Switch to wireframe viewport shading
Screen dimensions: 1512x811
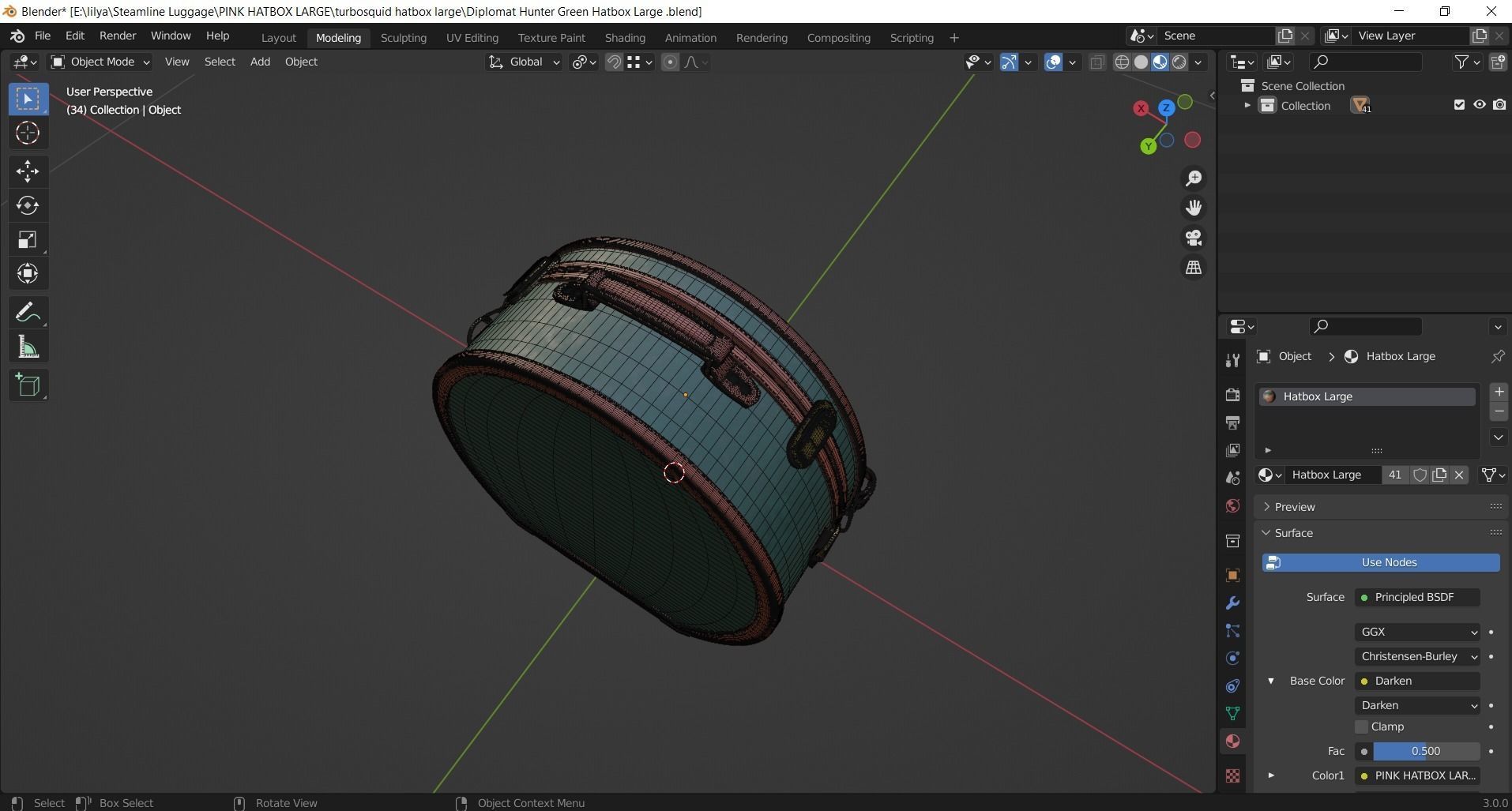(1122, 62)
